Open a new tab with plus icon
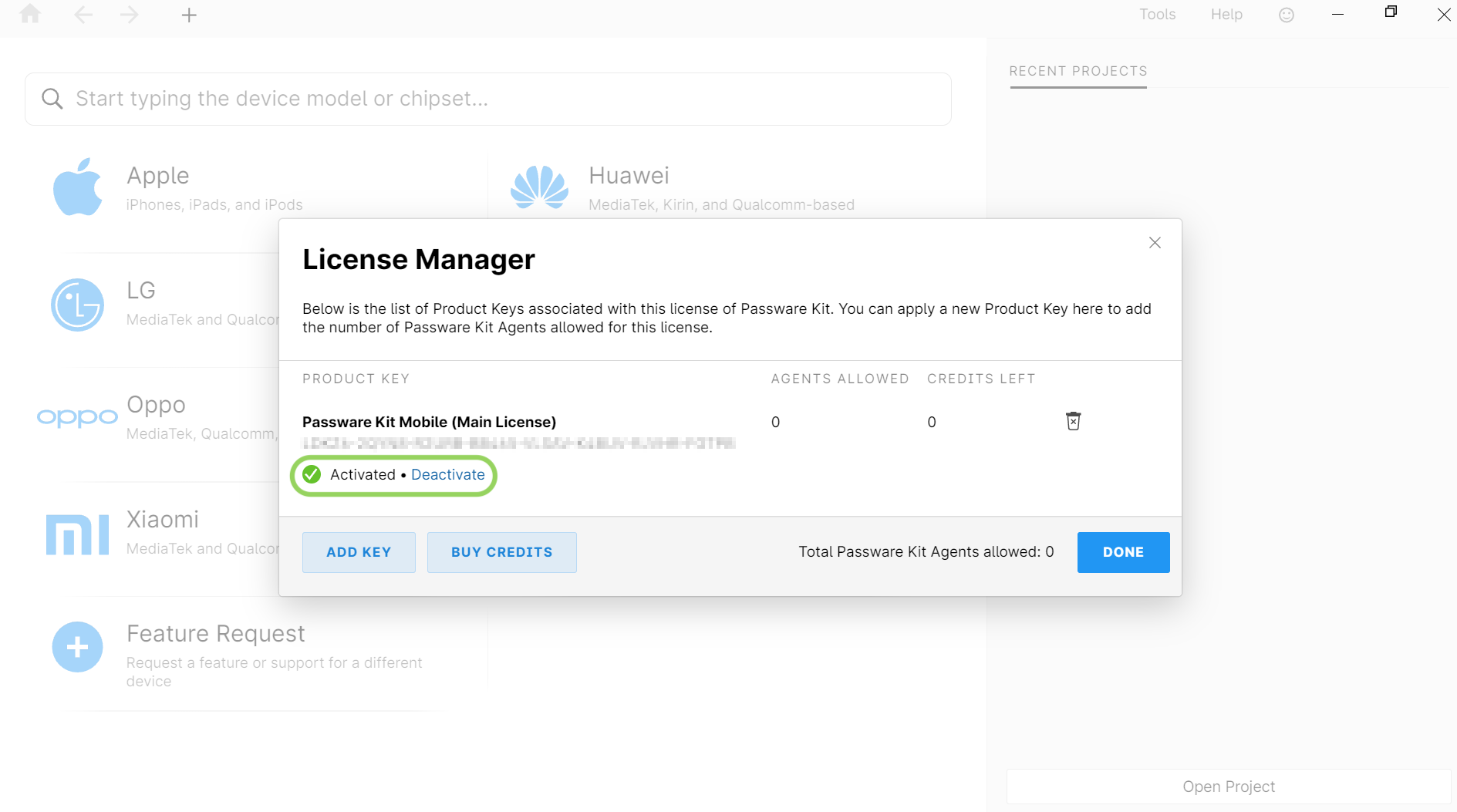 pos(189,15)
